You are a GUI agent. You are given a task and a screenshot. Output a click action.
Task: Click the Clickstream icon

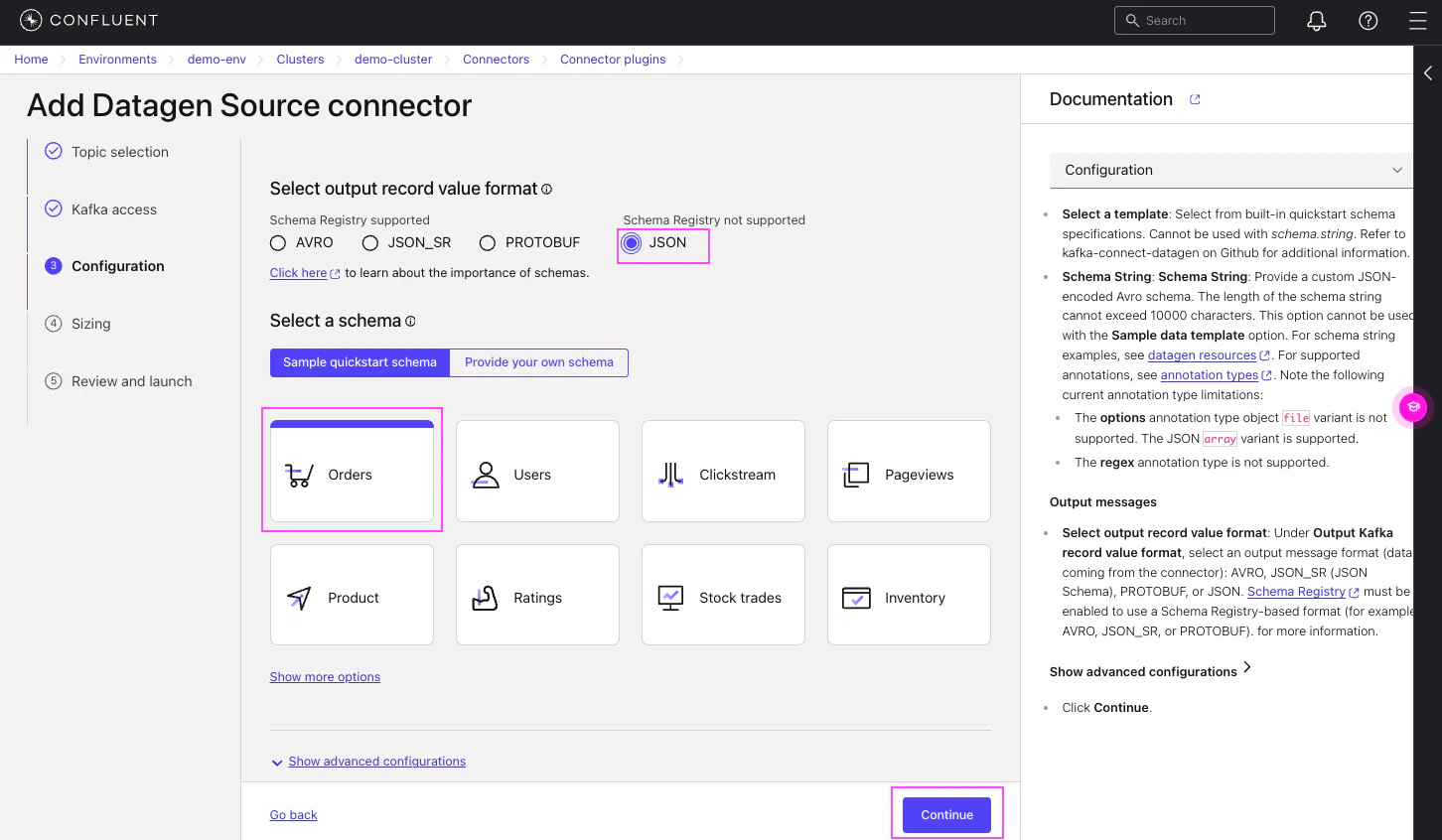point(671,475)
